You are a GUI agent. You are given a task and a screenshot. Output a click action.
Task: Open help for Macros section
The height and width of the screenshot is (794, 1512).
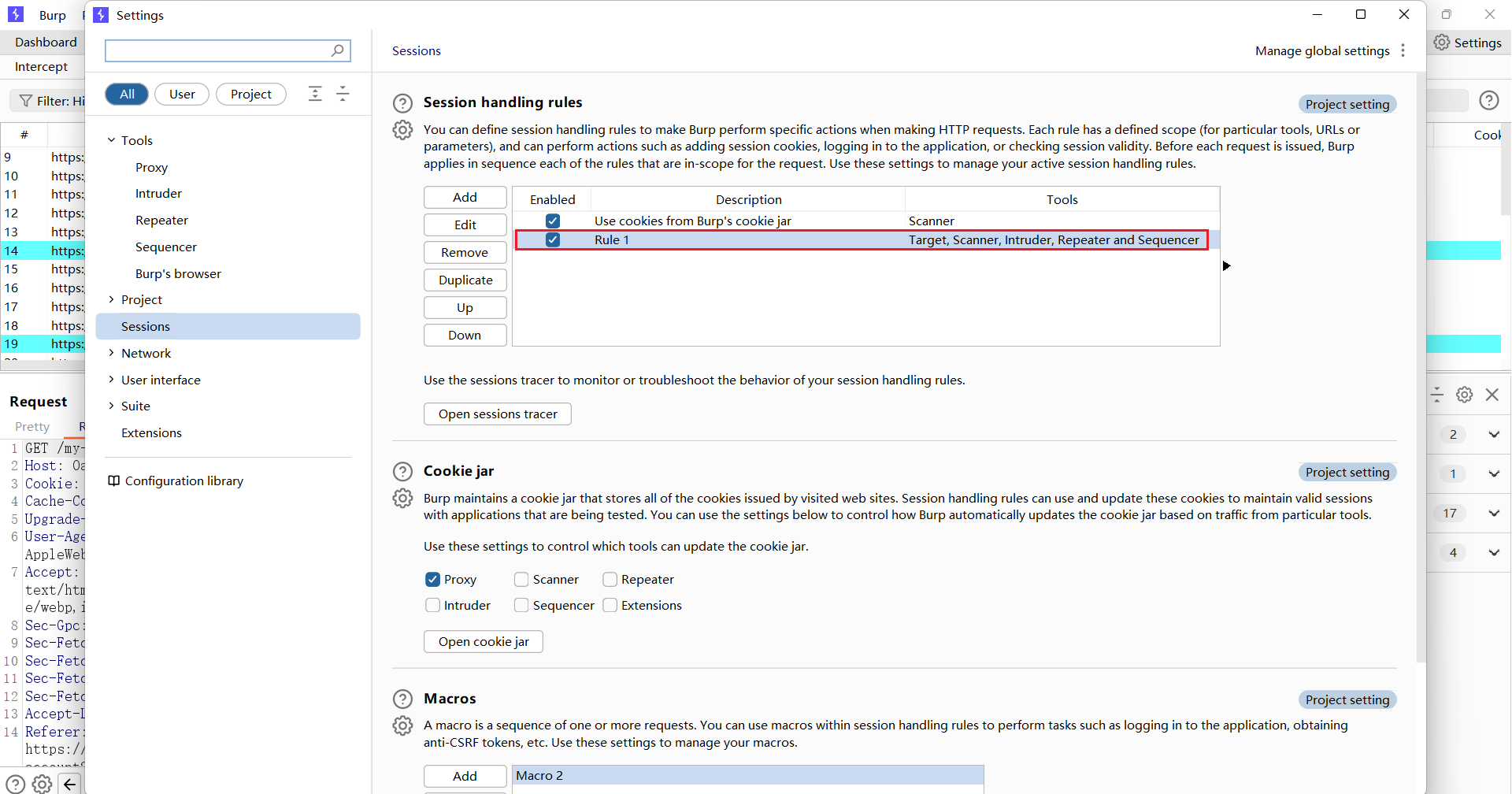coord(402,699)
